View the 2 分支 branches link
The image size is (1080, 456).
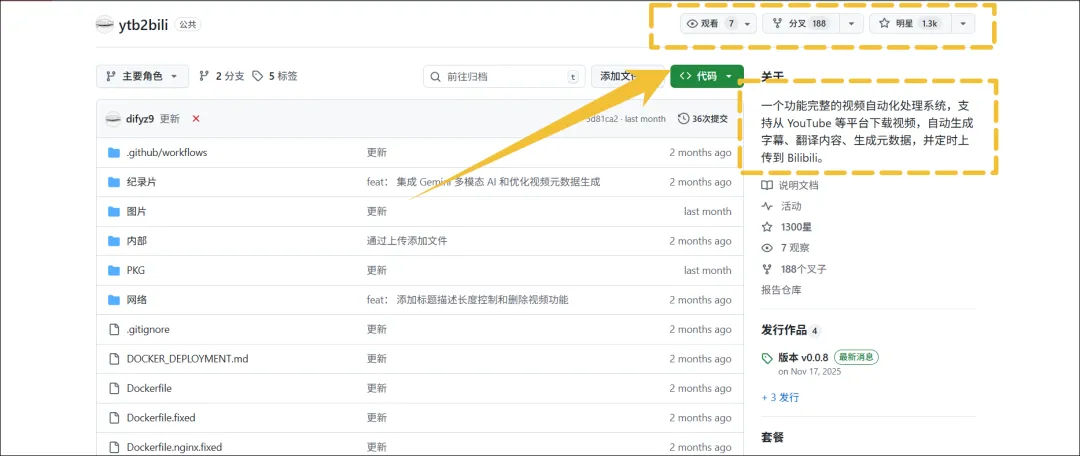[222, 76]
